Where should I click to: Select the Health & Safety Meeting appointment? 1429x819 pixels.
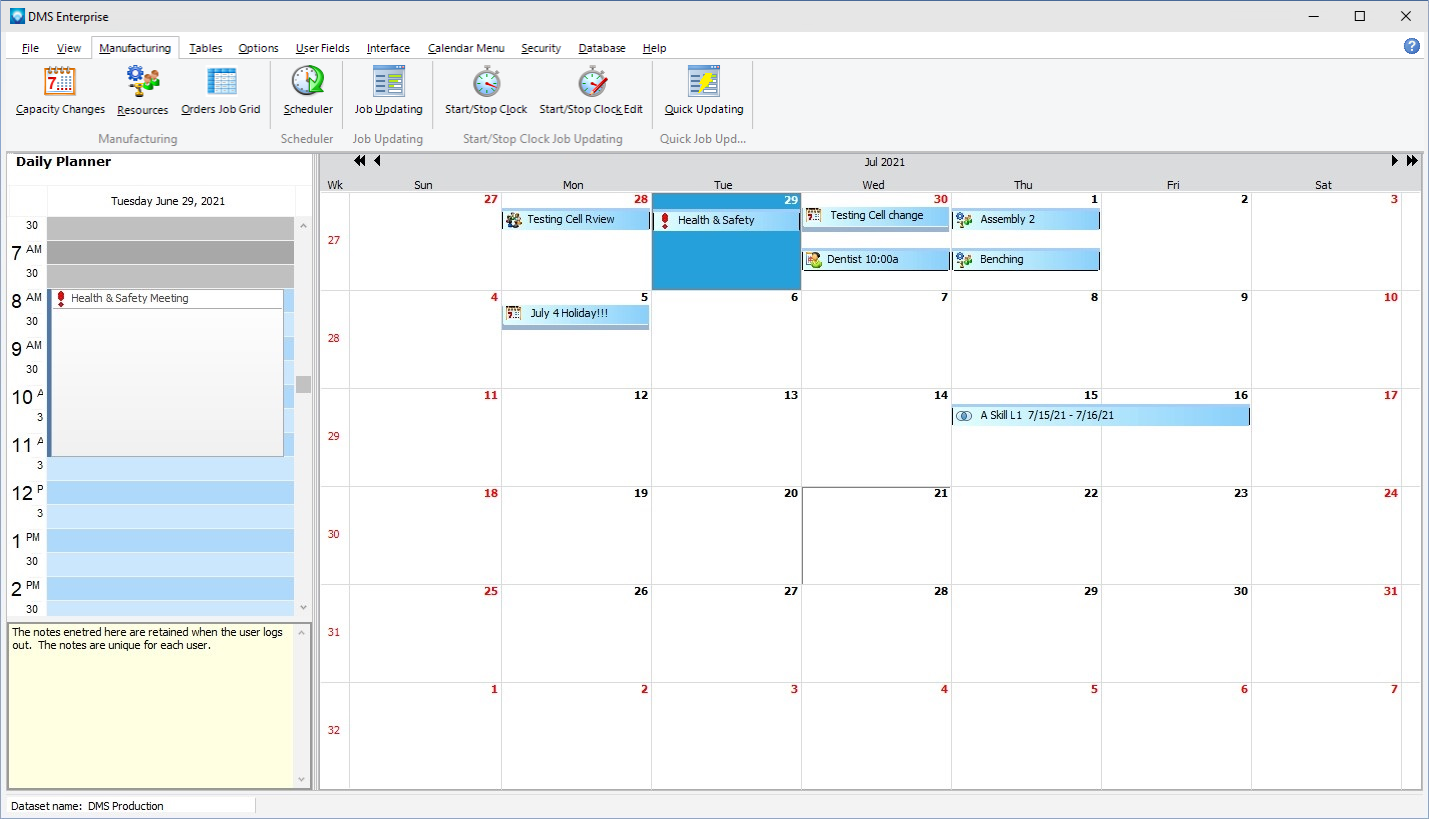pos(167,373)
